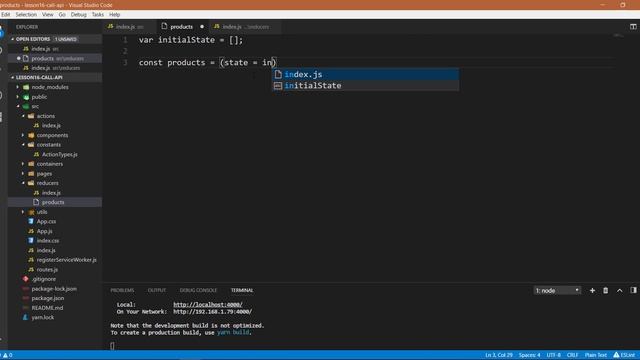Switch to the PROBLEMS panel tab

(x=122, y=290)
